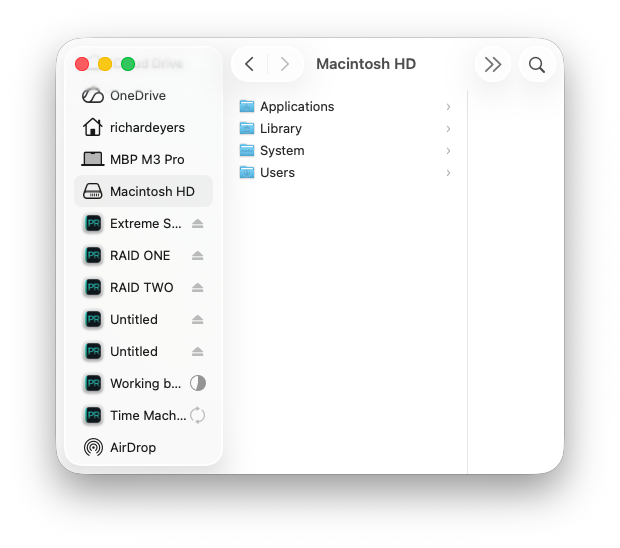Select the Applications folder

346,107
